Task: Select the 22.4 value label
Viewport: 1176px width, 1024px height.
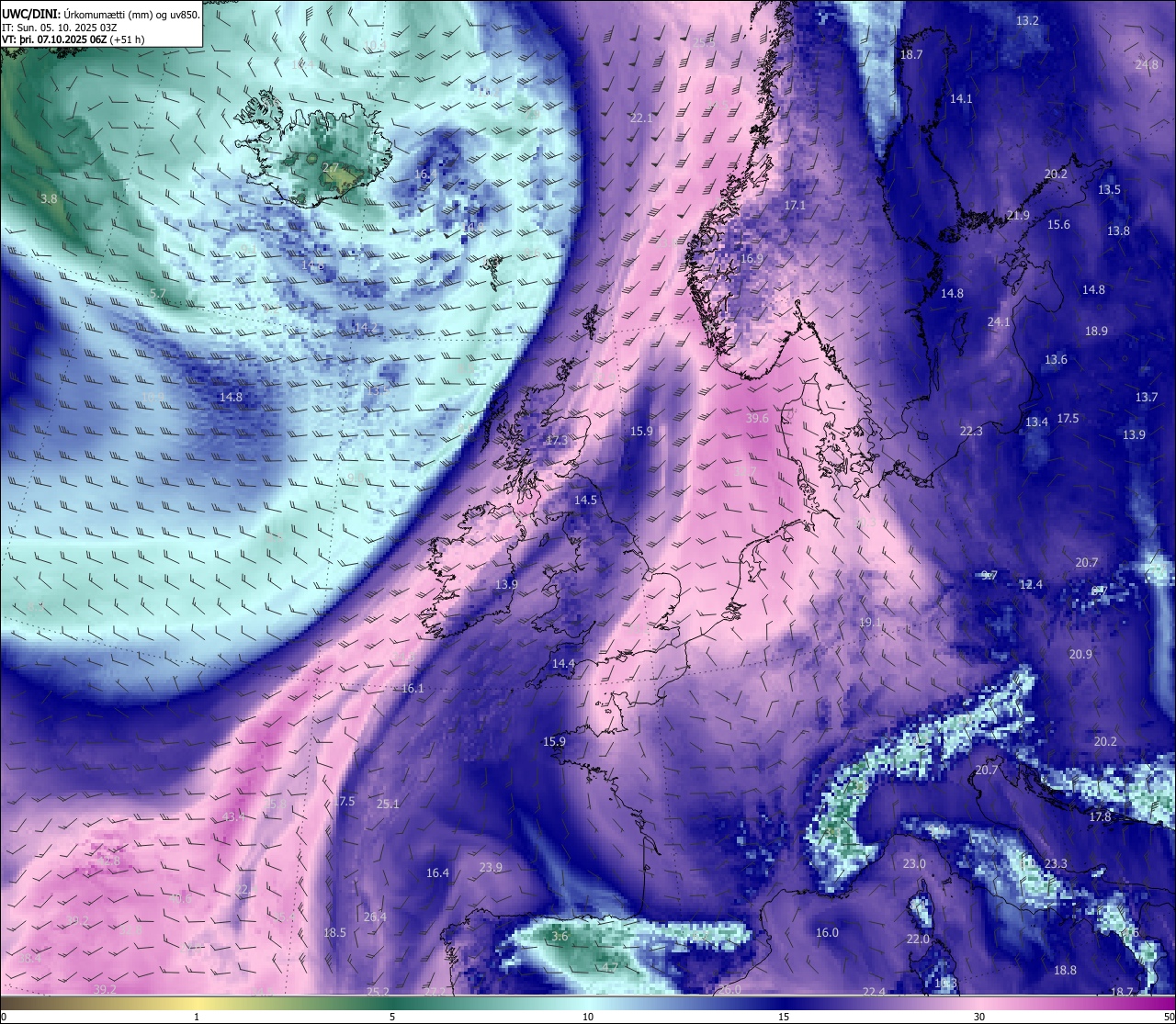Action: [x=874, y=991]
